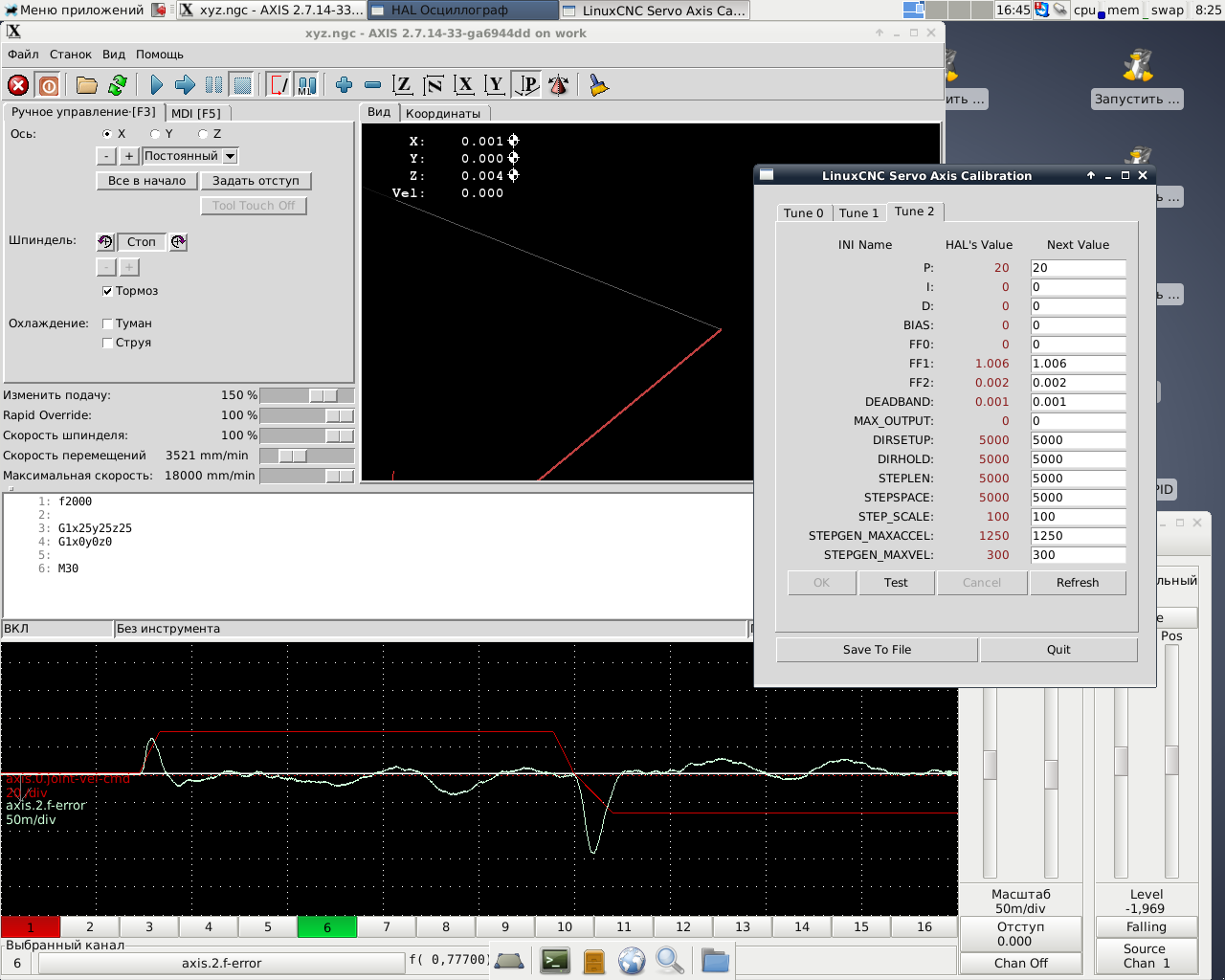Open the Файл menu
The width and height of the screenshot is (1225, 980).
[24, 55]
